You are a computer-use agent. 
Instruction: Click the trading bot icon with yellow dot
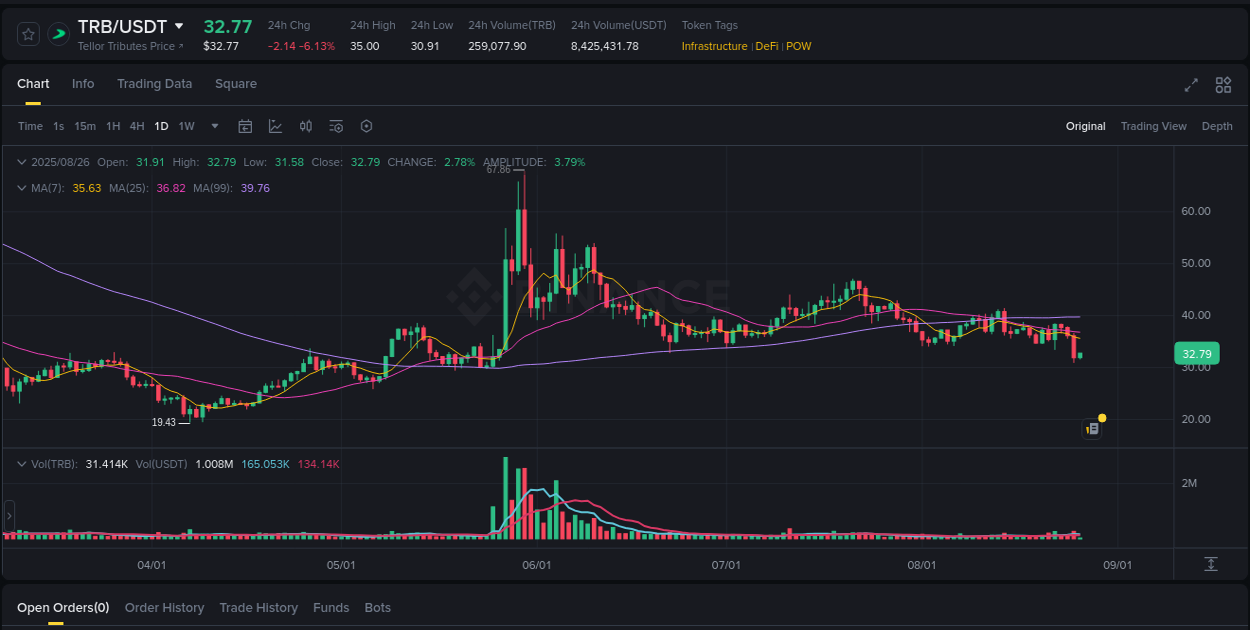point(1092,428)
